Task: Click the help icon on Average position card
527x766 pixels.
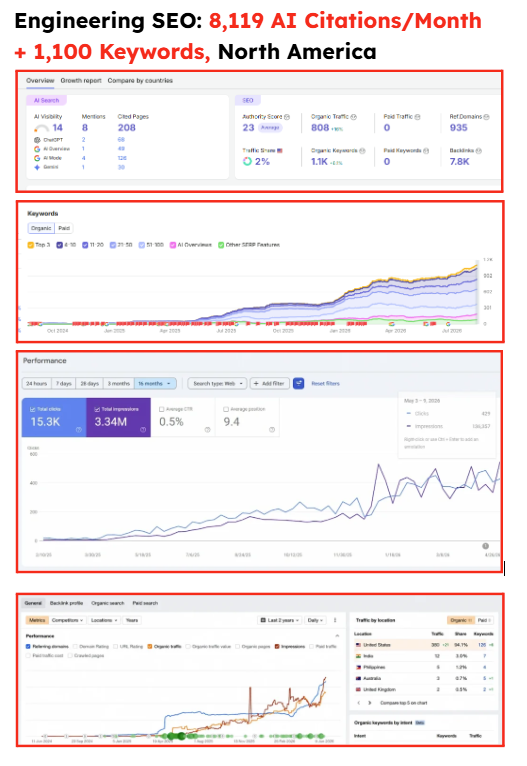Action: pos(272,429)
